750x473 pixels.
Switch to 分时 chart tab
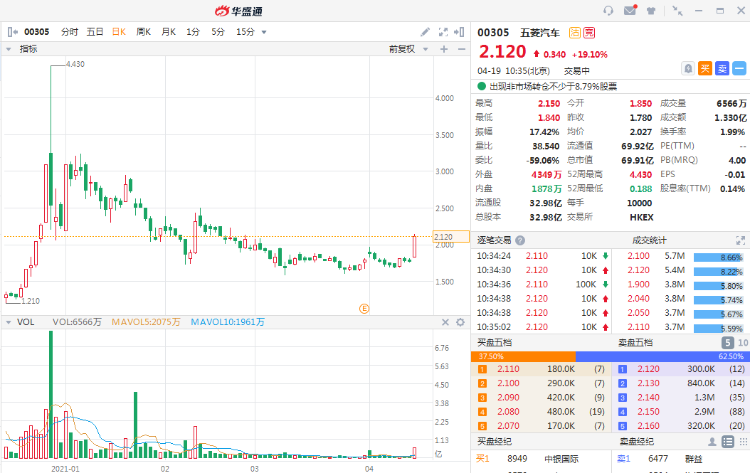point(70,32)
